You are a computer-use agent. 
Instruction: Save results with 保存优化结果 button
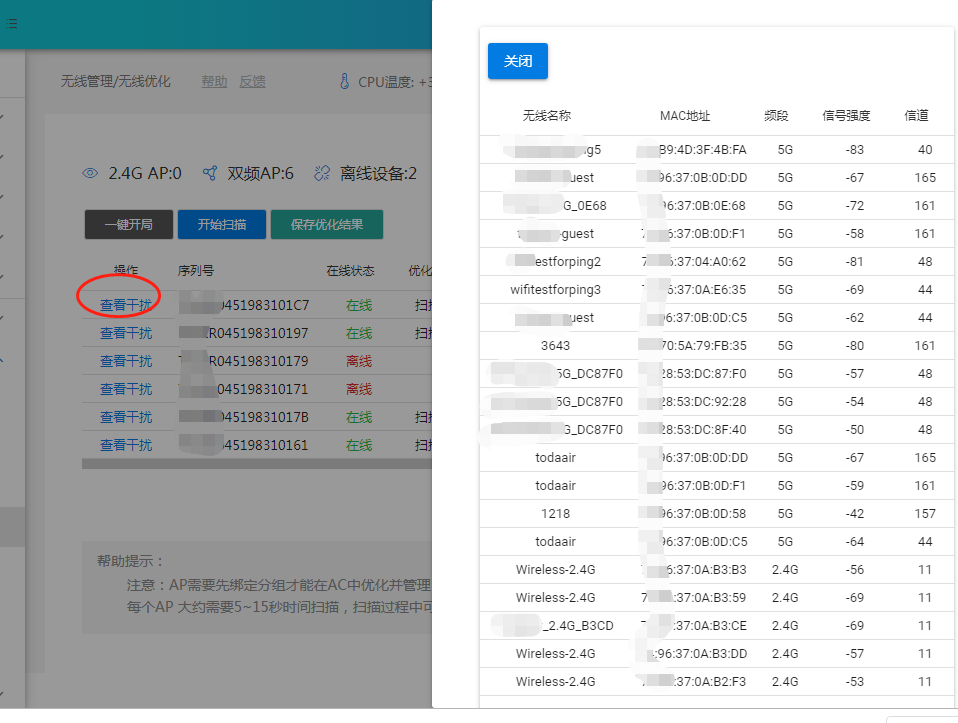(326, 225)
